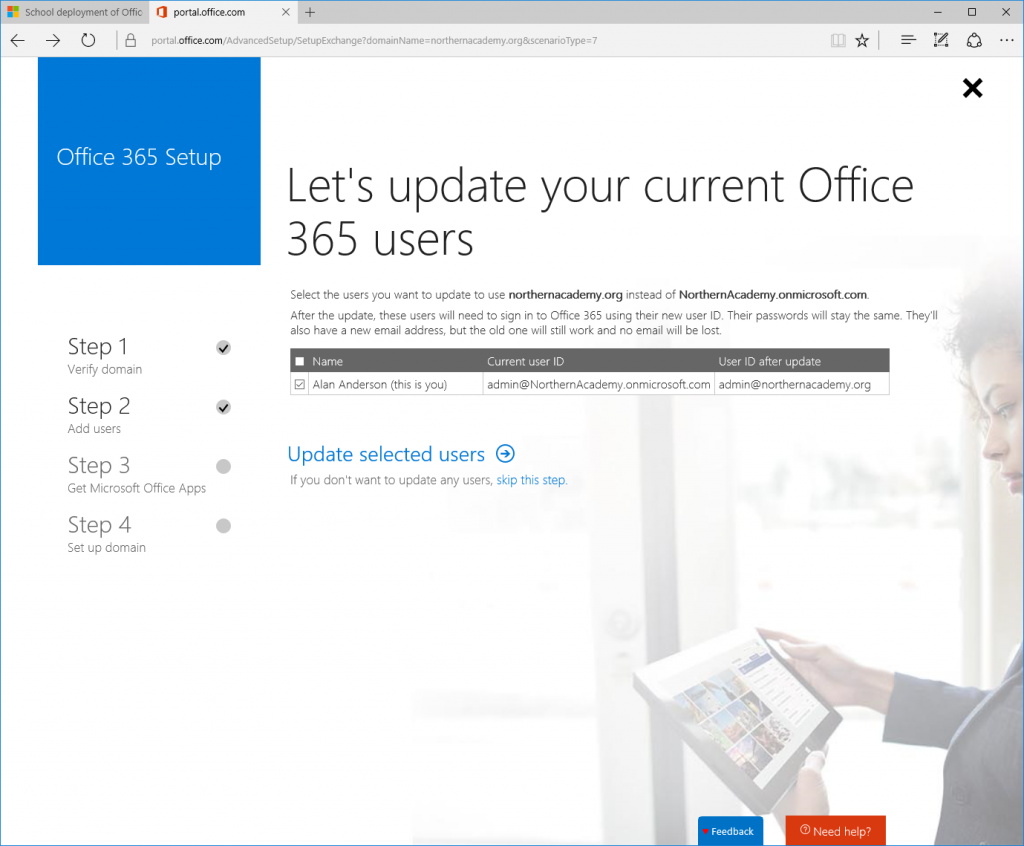Screen dimensions: 1024x846
Task: Select Step 4 Set up domain
Action: 106,534
